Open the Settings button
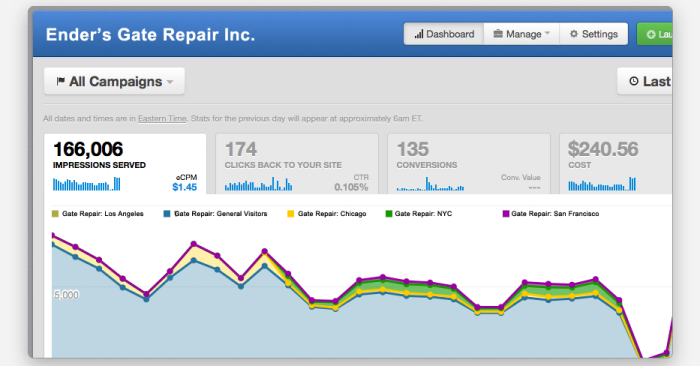Image resolution: width=700 pixels, height=366 pixels. [594, 34]
